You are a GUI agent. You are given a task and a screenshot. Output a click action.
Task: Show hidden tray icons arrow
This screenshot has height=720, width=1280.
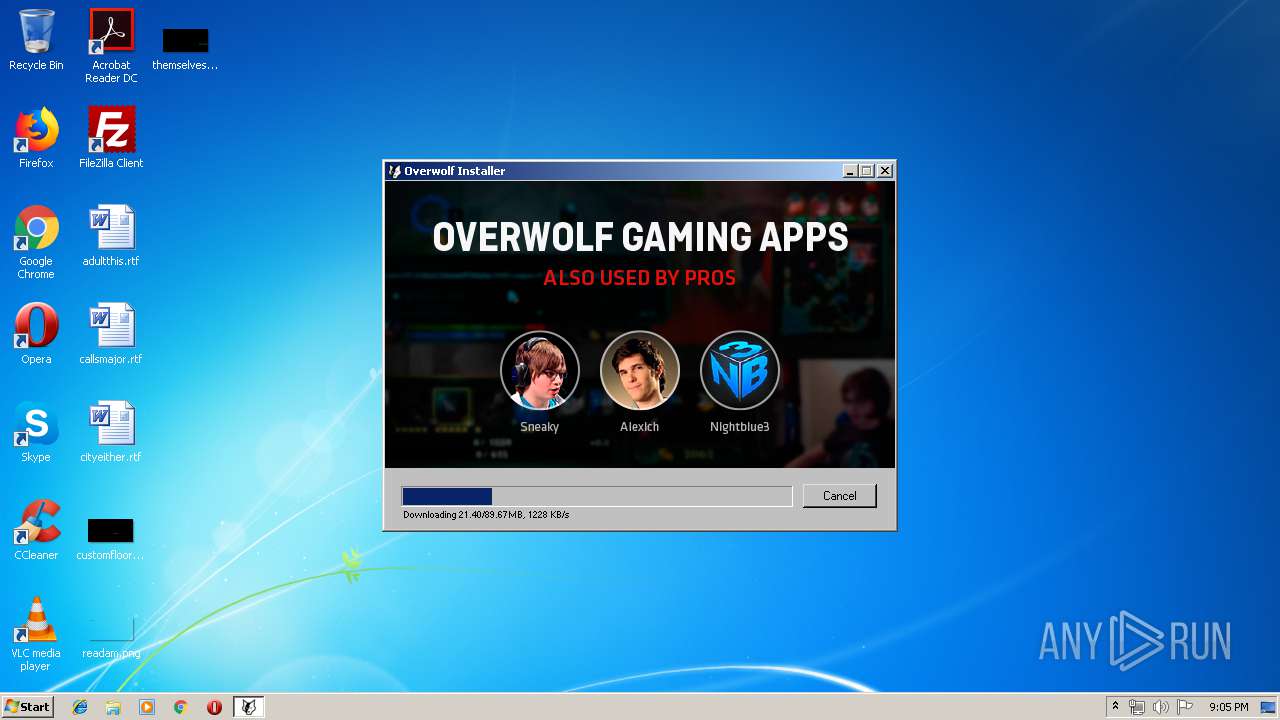pos(1115,707)
